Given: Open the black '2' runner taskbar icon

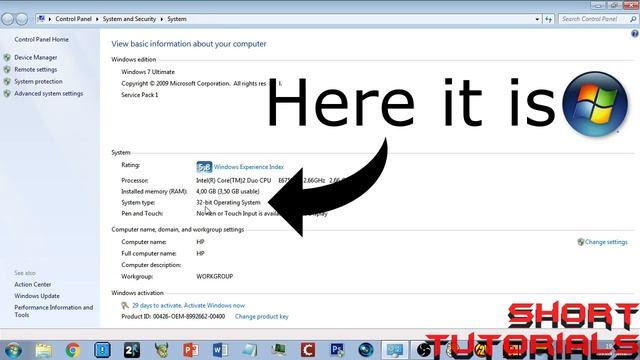Looking at the screenshot, I should pos(132,350).
